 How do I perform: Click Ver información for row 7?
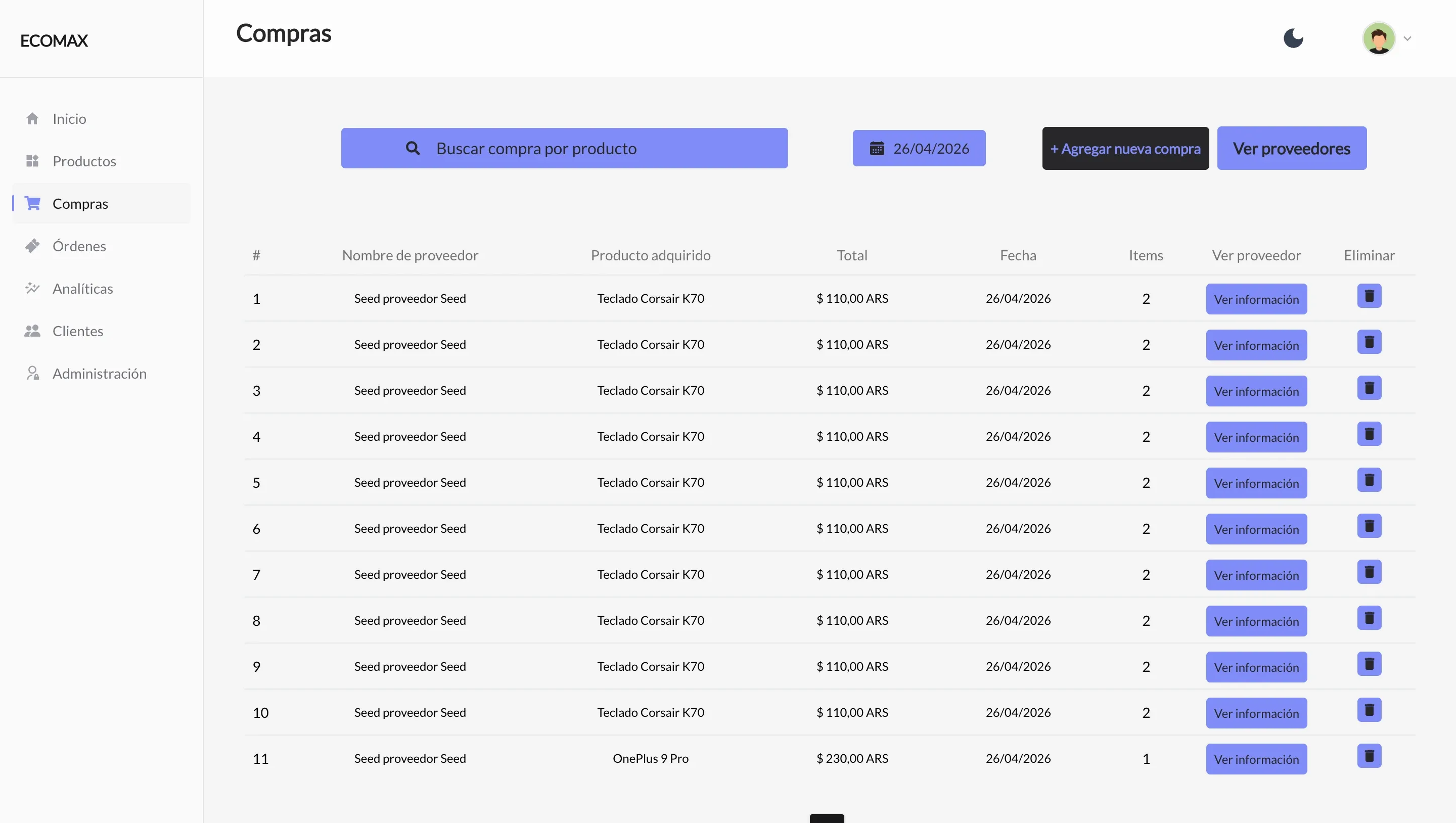pos(1256,575)
